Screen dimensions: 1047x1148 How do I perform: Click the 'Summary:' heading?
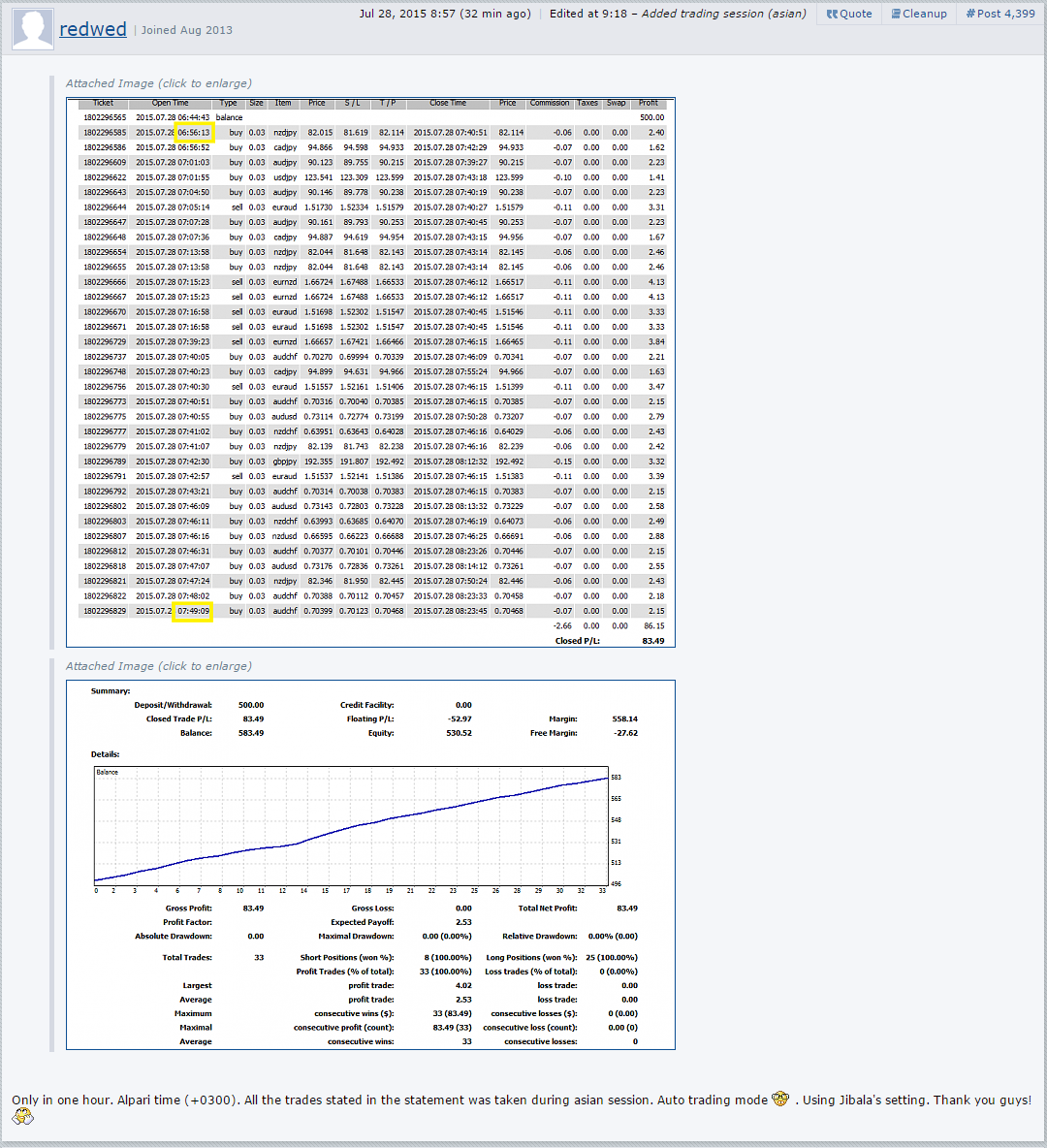click(x=111, y=691)
